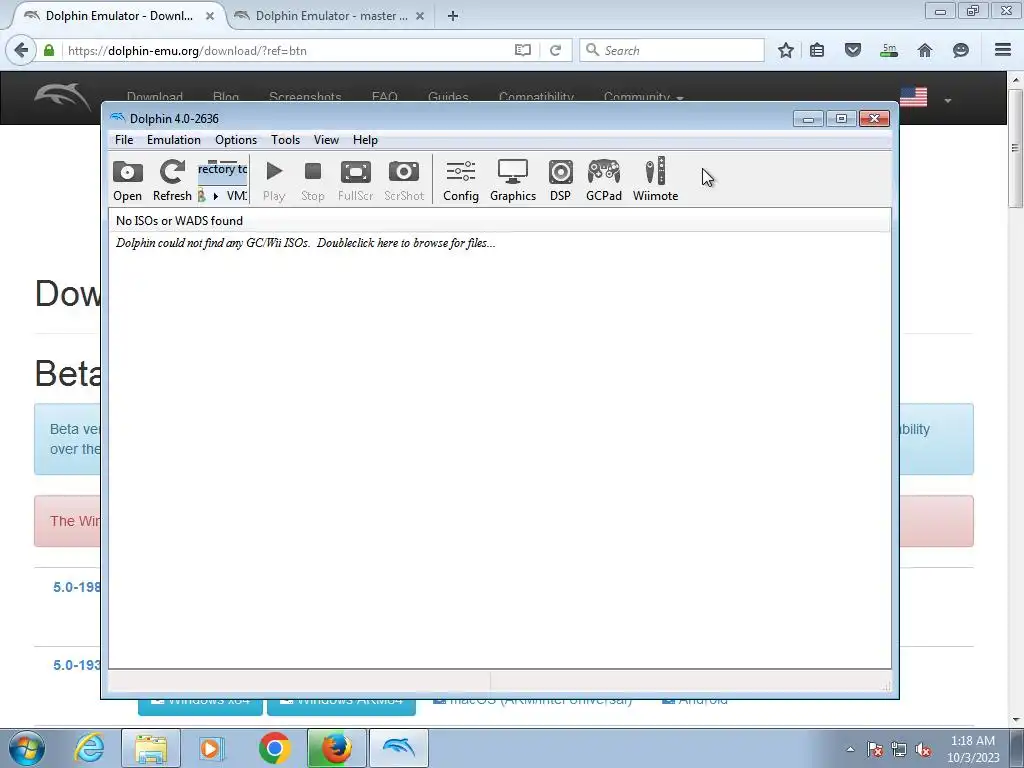Click the Pocket icon in Firefox toolbar
The width and height of the screenshot is (1024, 768).
[x=852, y=50]
